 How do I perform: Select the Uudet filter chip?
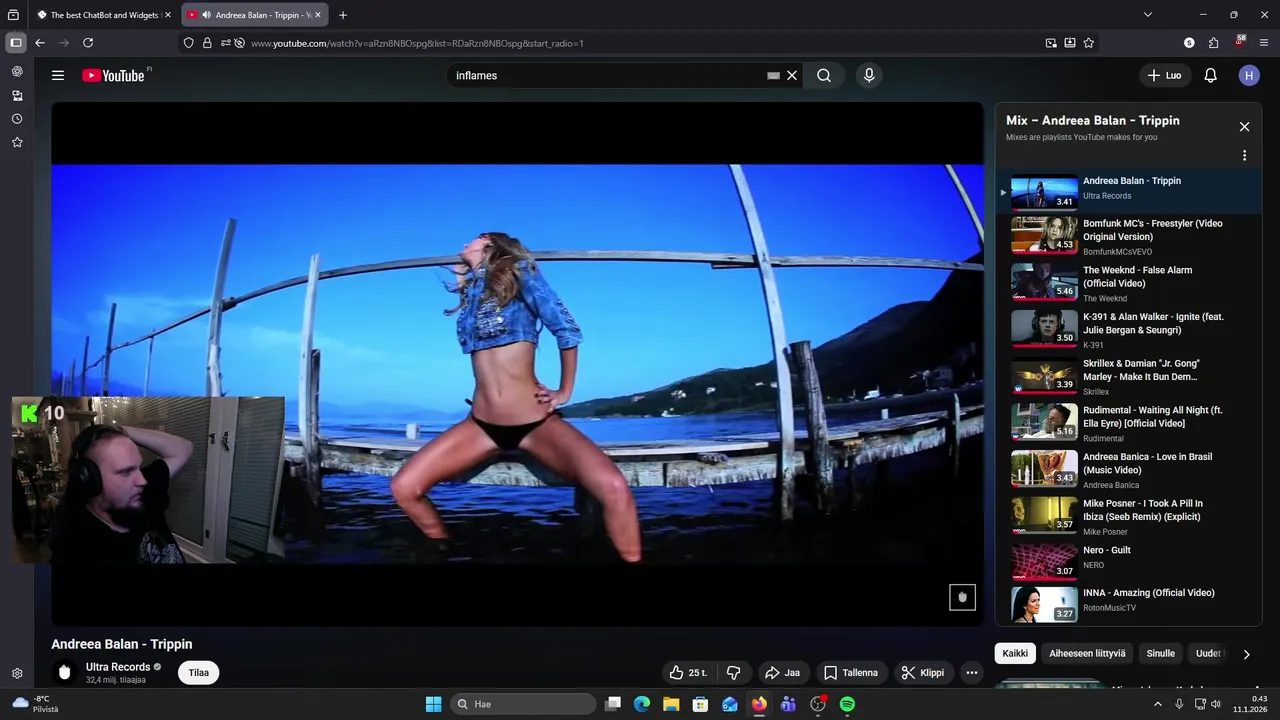click(1208, 653)
